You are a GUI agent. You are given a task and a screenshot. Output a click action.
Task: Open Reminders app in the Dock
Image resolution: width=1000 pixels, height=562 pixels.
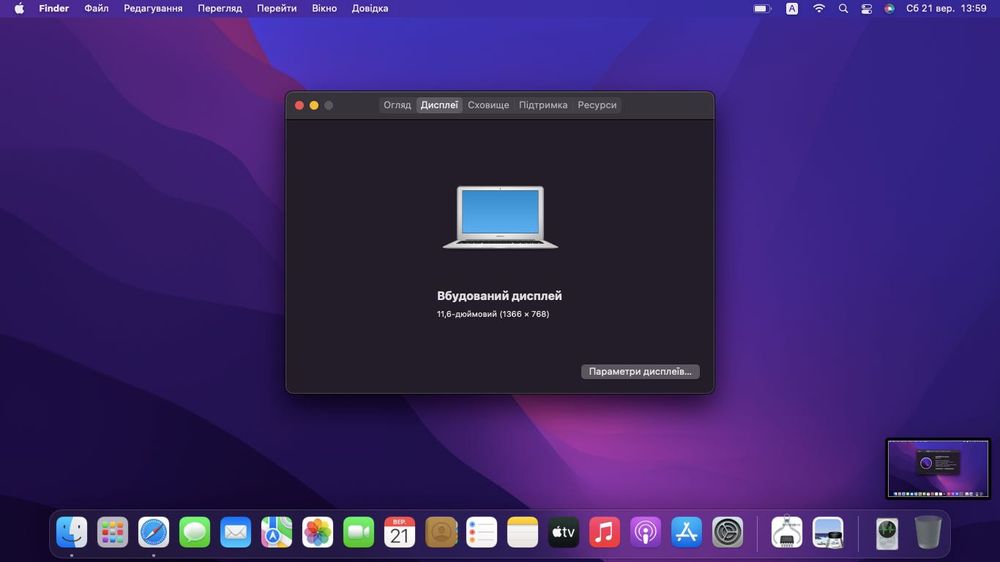click(x=482, y=532)
